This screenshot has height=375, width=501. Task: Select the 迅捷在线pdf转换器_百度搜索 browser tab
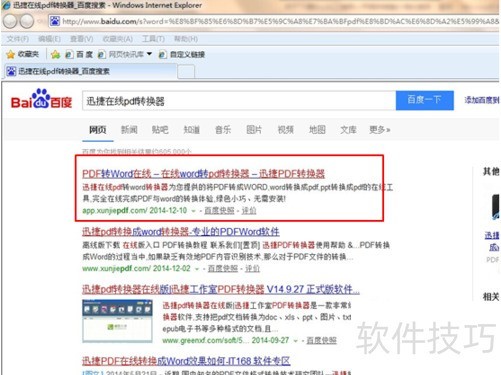90,71
